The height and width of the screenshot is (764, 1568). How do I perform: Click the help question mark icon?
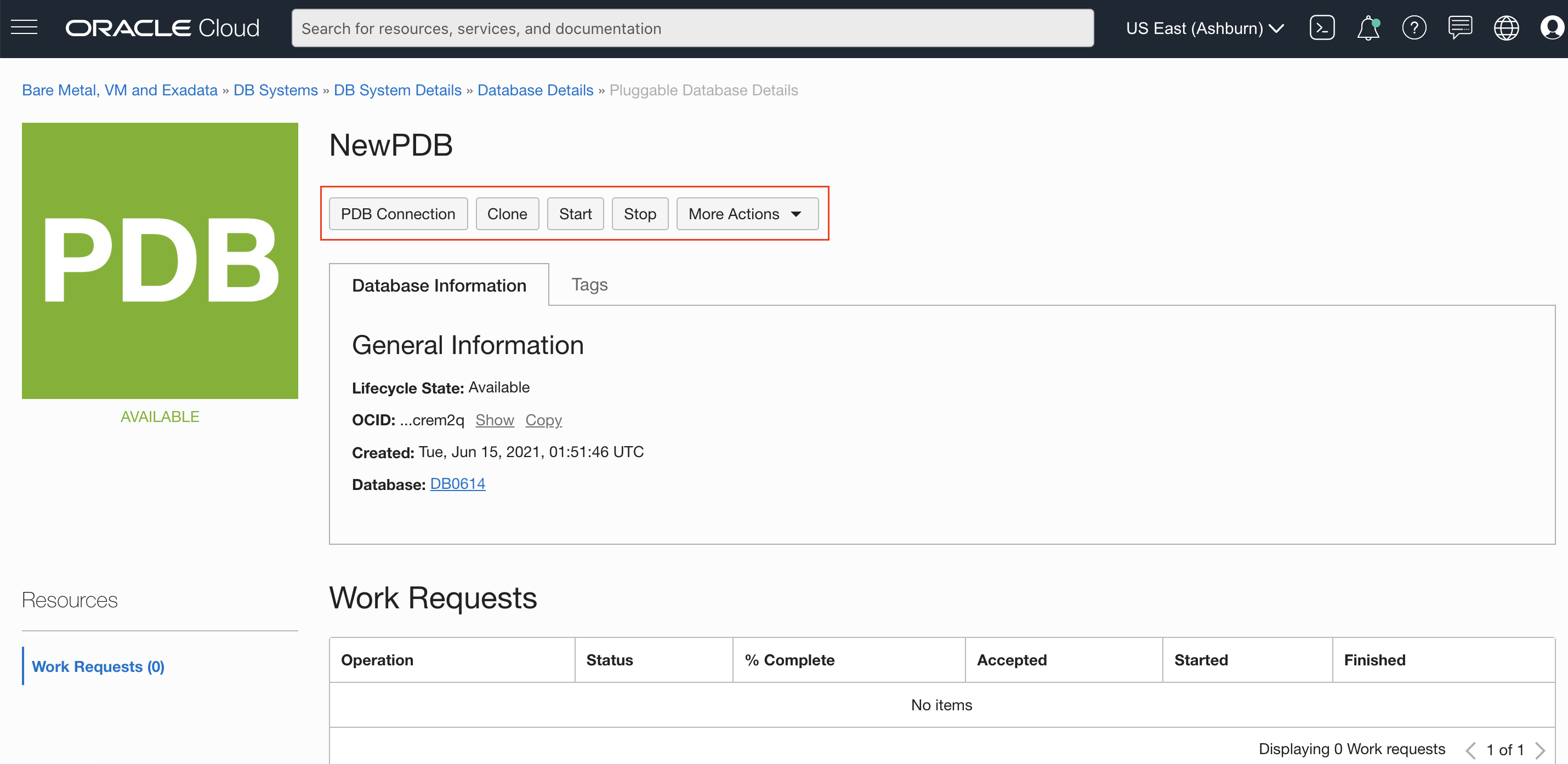1413,28
